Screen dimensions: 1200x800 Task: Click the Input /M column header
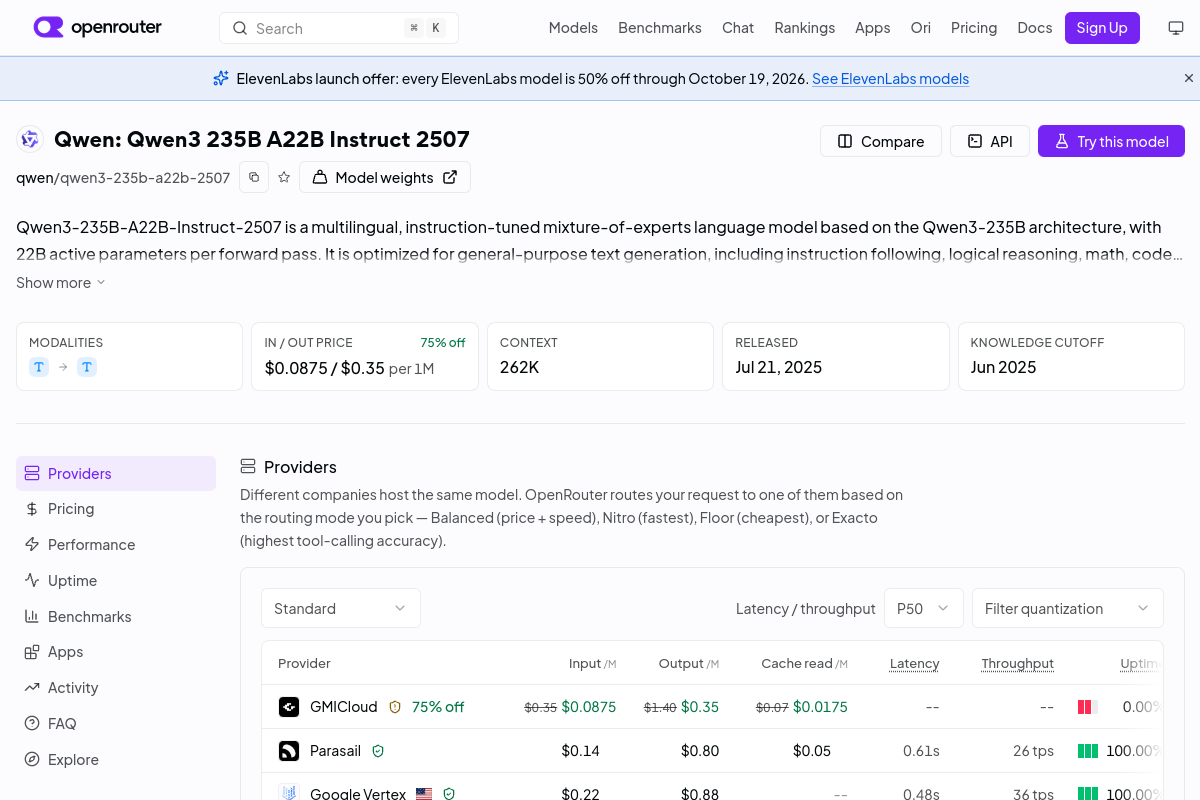592,664
